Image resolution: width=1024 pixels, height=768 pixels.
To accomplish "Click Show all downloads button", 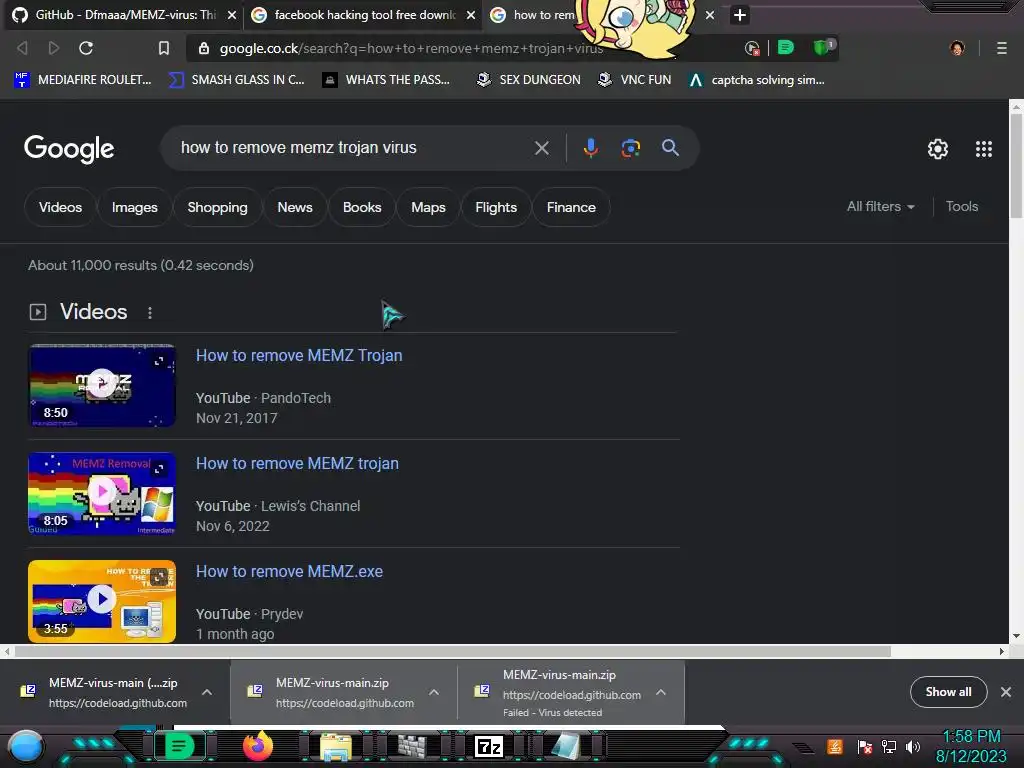I will click(x=948, y=692).
